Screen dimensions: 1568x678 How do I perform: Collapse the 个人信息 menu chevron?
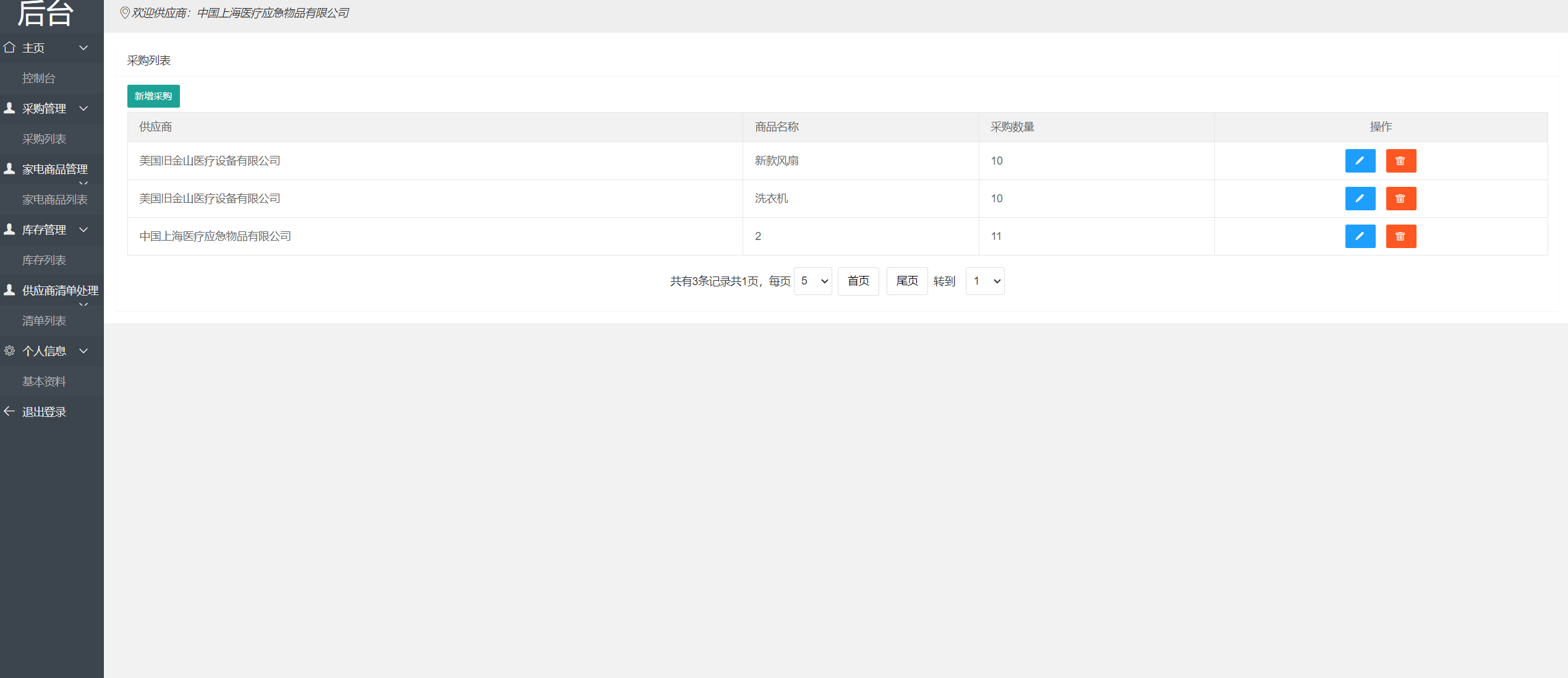point(83,351)
